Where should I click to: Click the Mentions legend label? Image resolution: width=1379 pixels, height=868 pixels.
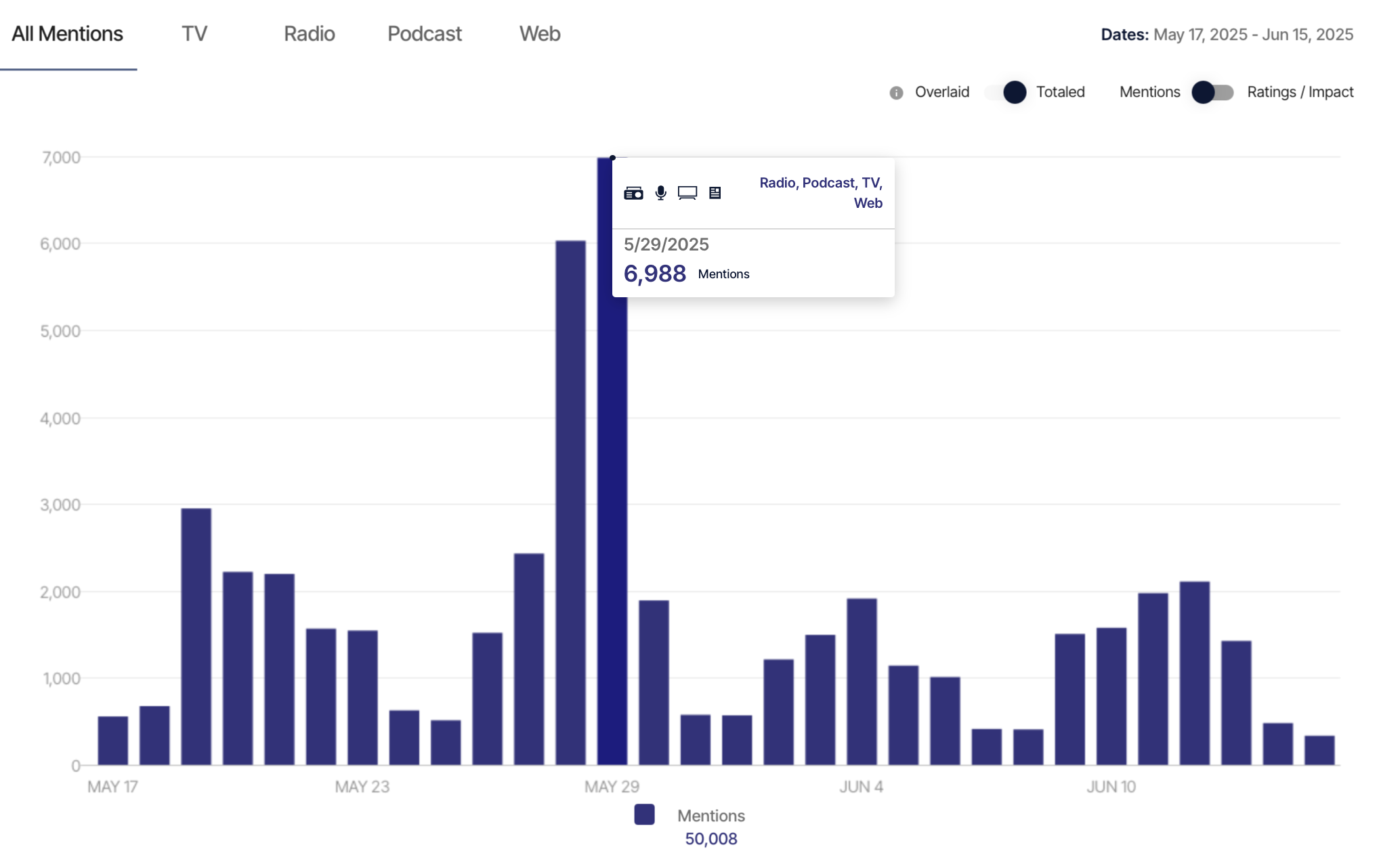pyautogui.click(x=711, y=816)
